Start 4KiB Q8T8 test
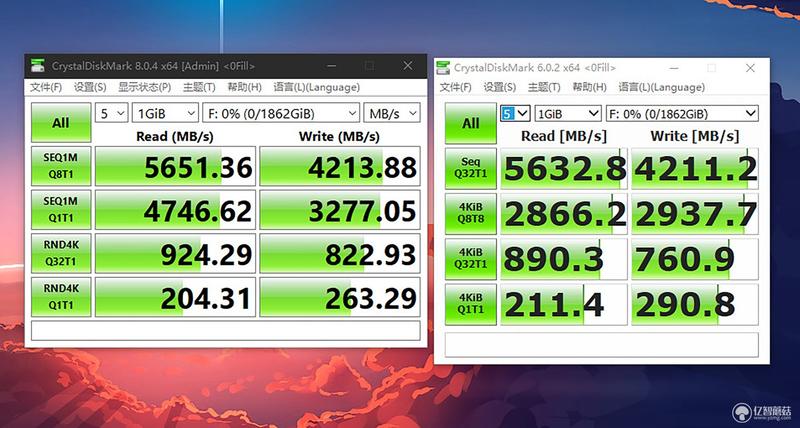This screenshot has width=800, height=428. [x=470, y=214]
